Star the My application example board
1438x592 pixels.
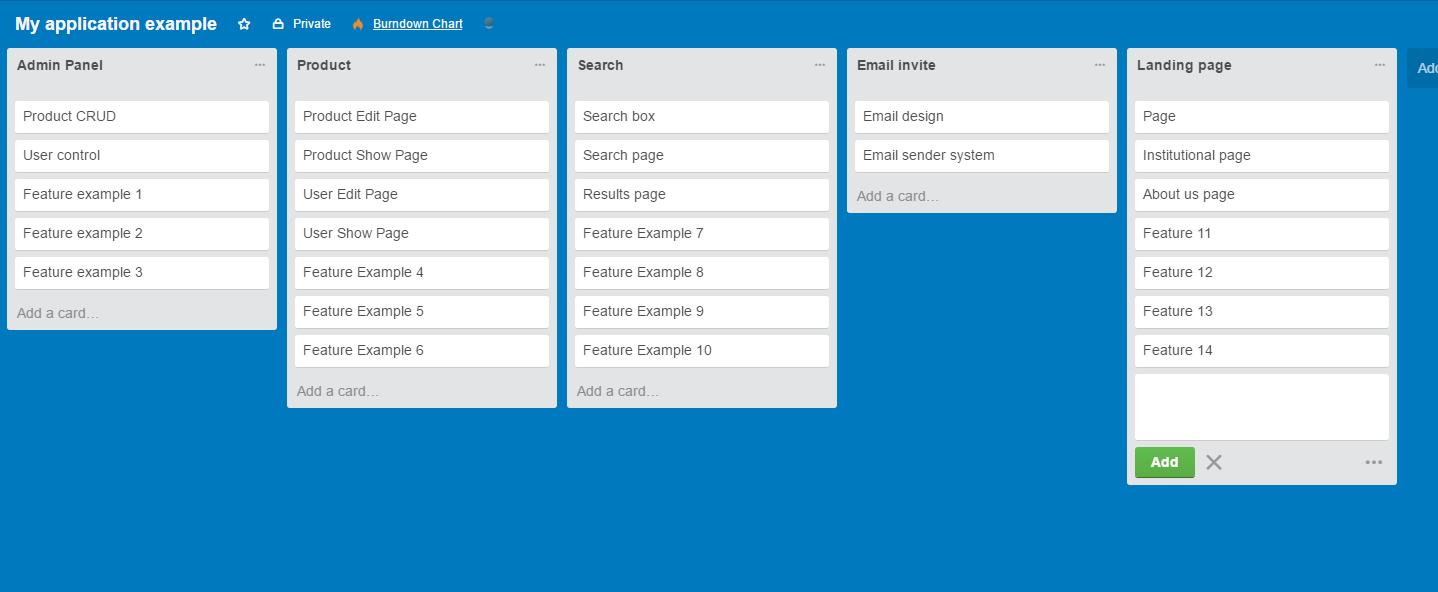tap(244, 24)
